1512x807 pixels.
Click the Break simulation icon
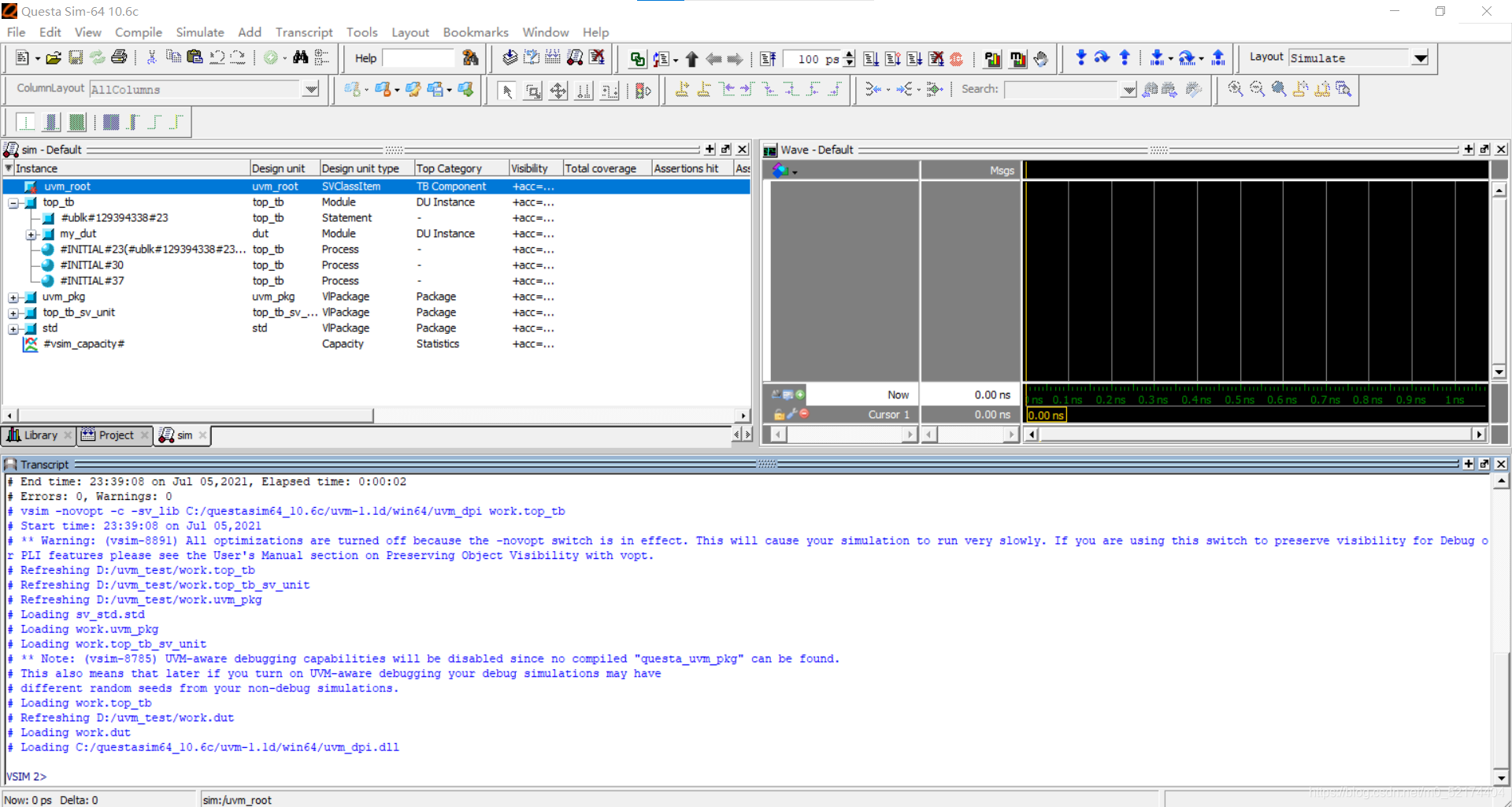[x=936, y=59]
